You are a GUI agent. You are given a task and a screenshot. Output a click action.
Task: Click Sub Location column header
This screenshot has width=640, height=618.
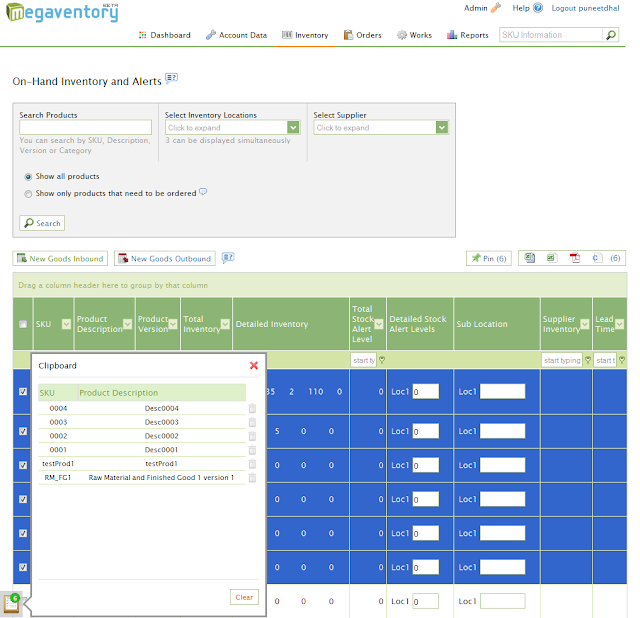497,324
